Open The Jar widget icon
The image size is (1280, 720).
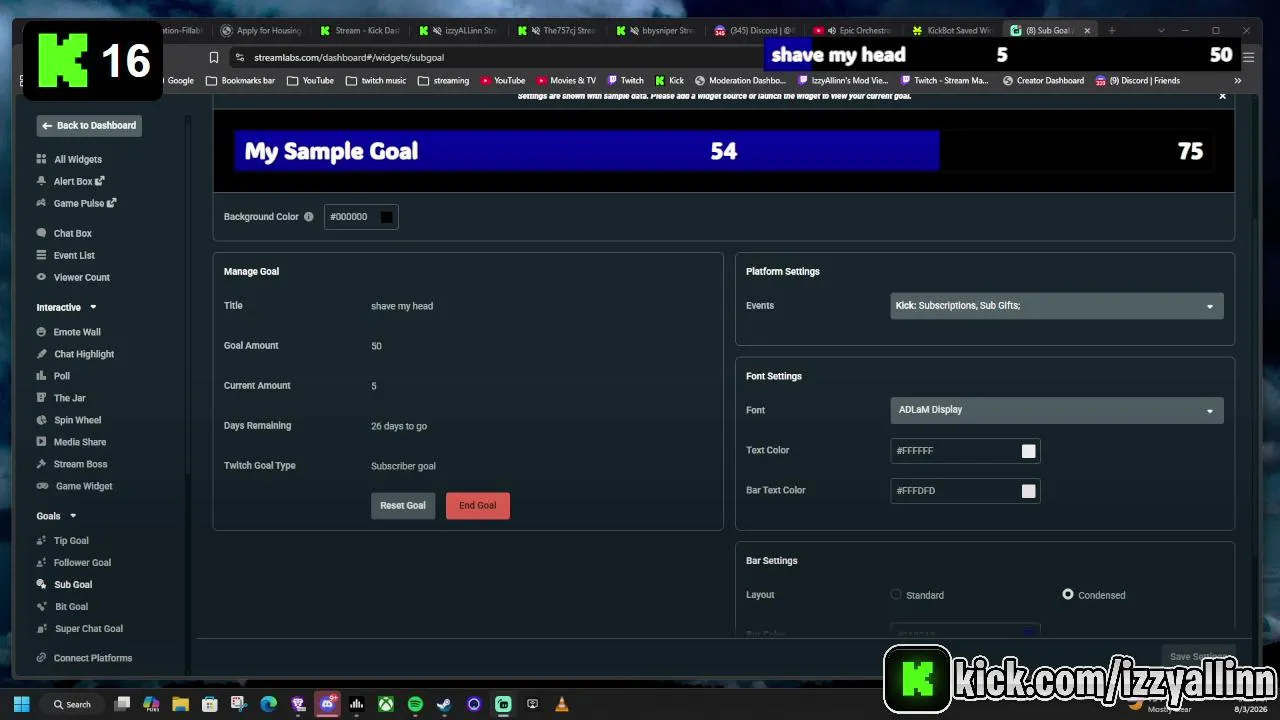click(x=41, y=398)
